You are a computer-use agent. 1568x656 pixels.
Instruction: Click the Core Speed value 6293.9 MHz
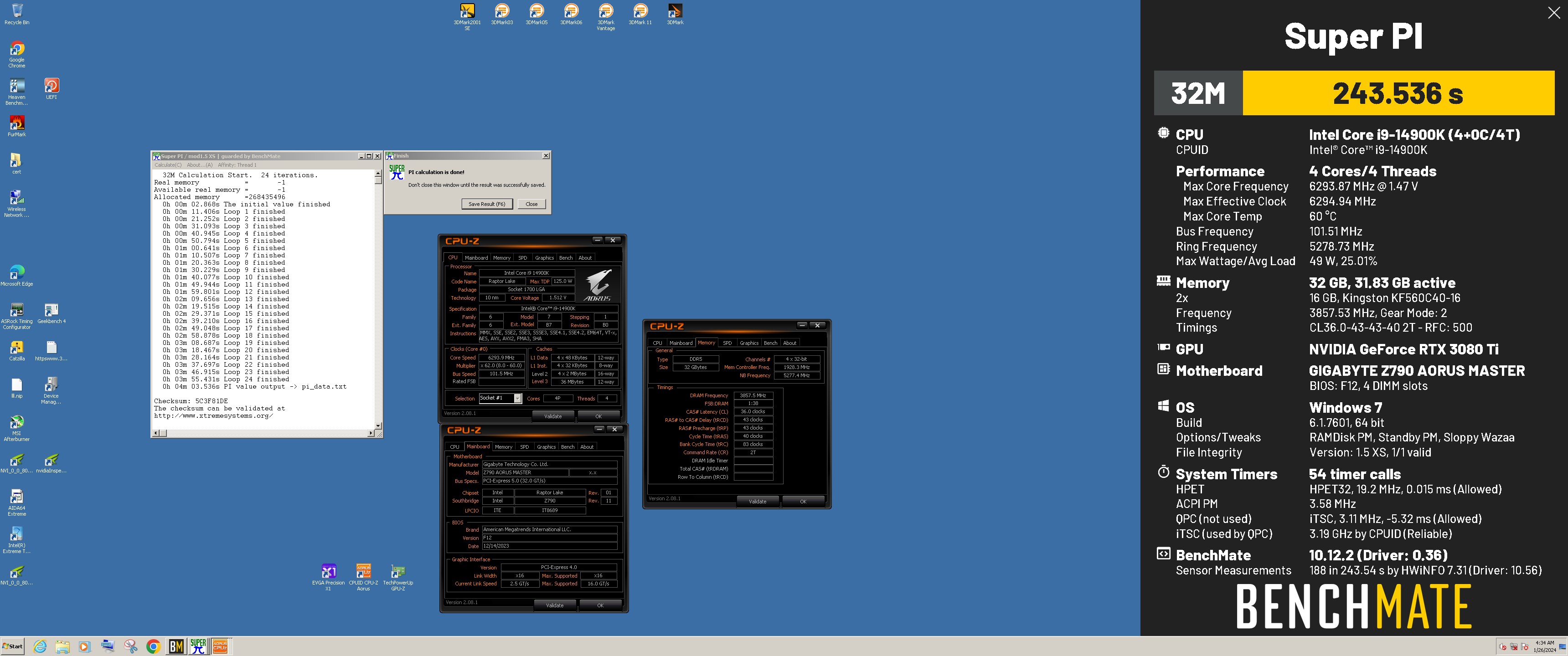coord(501,358)
